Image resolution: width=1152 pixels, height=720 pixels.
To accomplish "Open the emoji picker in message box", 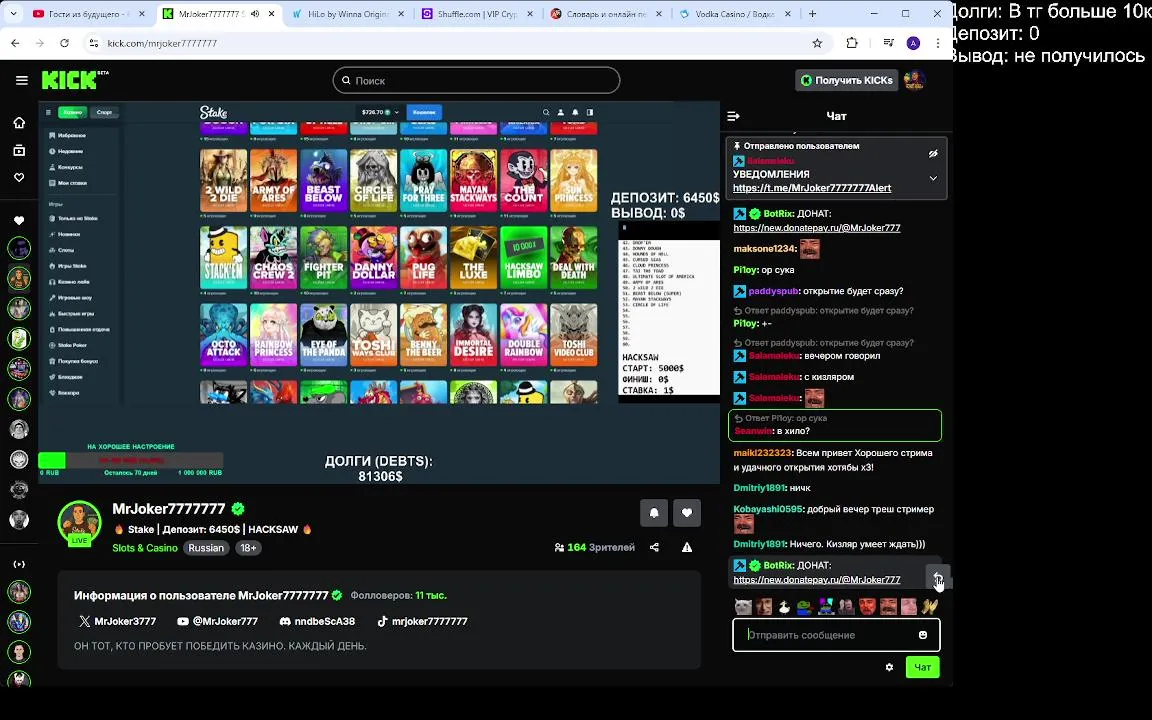I will (923, 635).
